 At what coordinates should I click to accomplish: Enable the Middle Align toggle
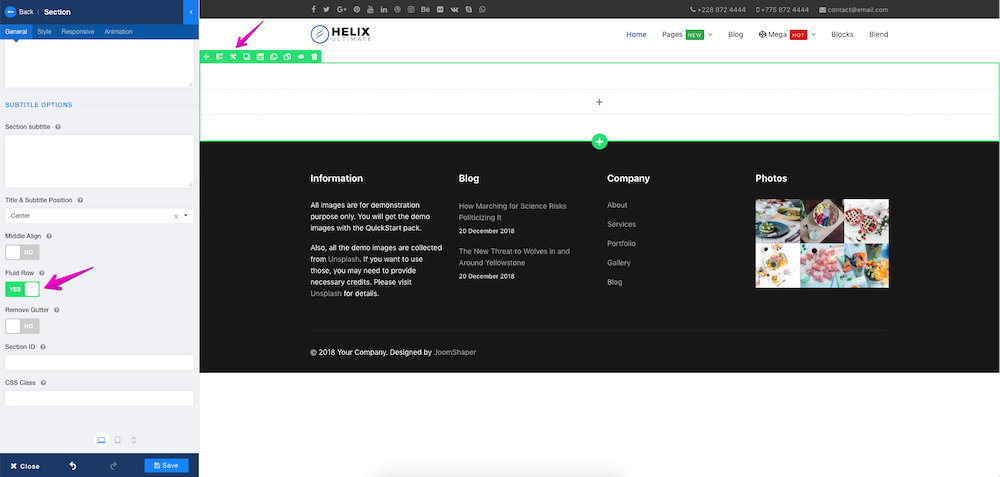click(x=22, y=253)
